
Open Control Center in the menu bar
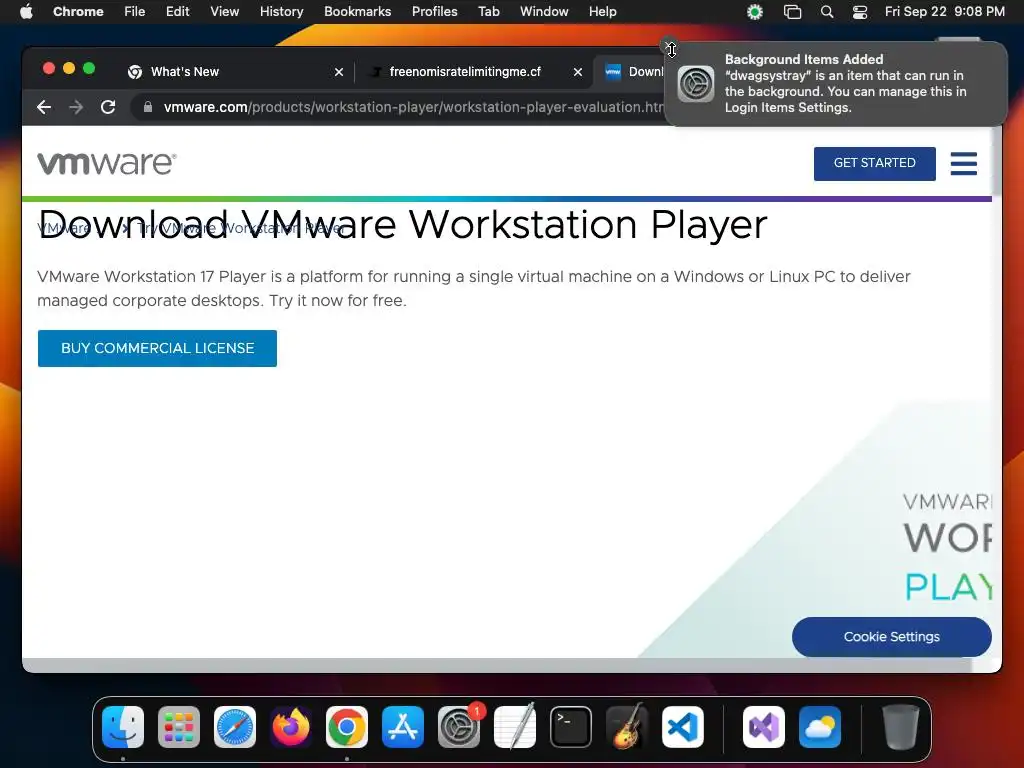[860, 12]
